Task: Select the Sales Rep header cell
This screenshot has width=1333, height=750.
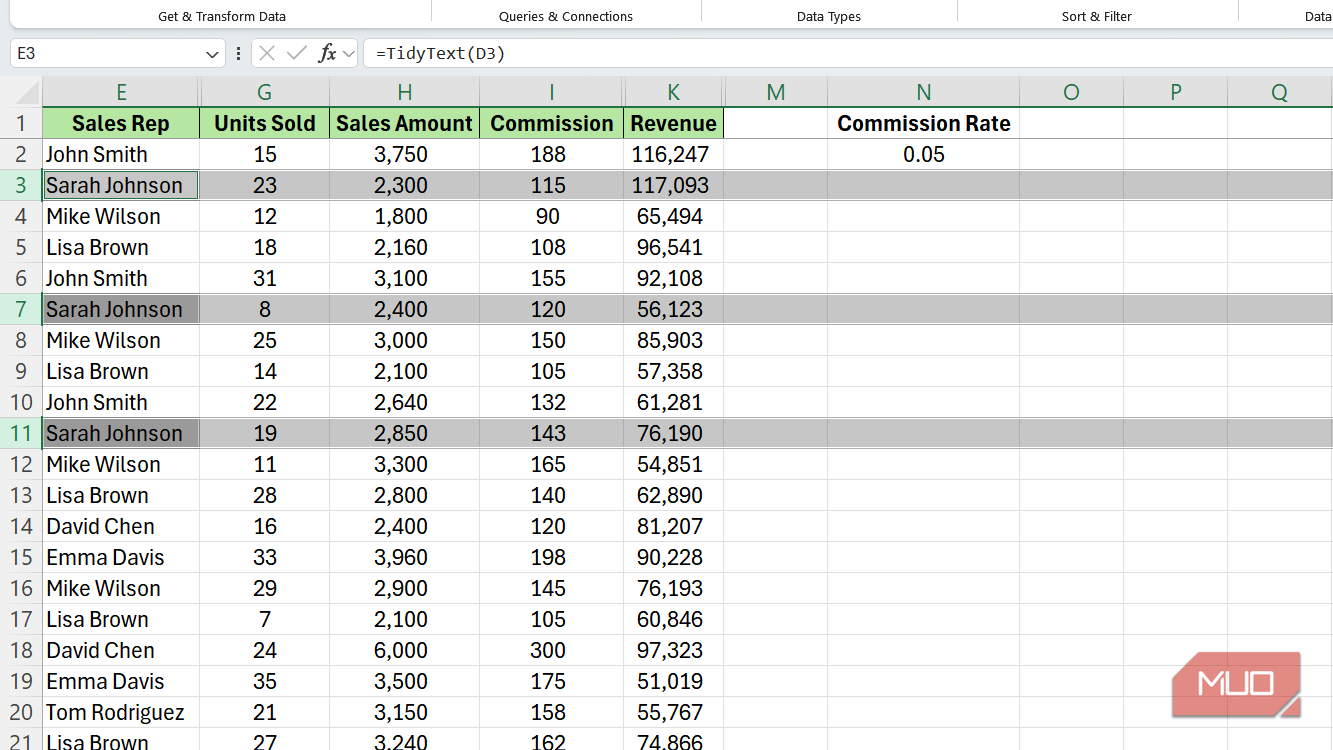Action: 121,123
